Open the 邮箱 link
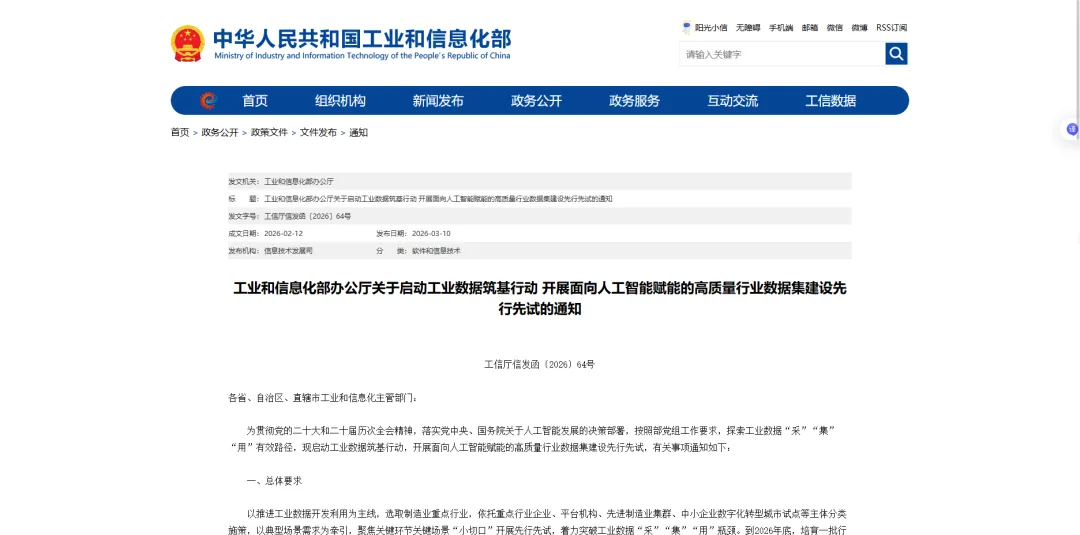Screen dimensions: 1080x535 click(810, 28)
